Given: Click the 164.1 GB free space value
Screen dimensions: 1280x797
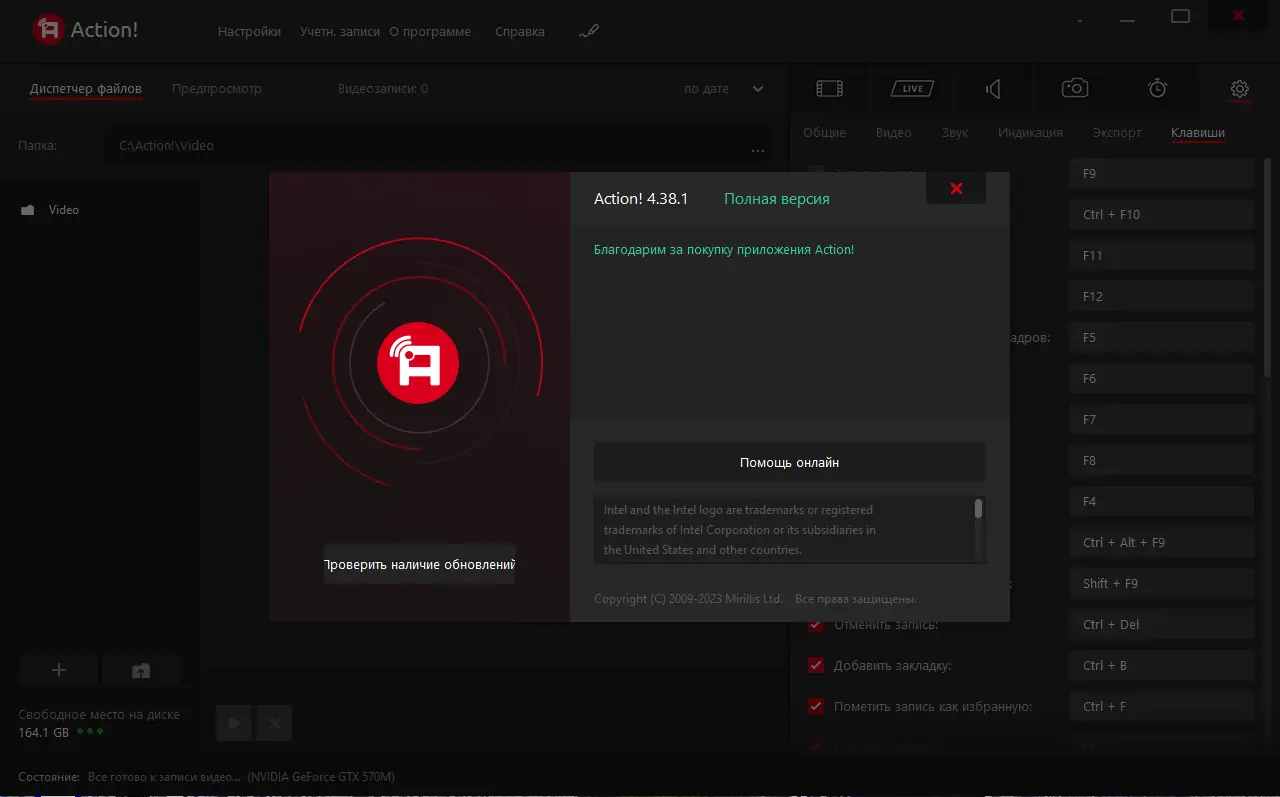Looking at the screenshot, I should pos(44,732).
